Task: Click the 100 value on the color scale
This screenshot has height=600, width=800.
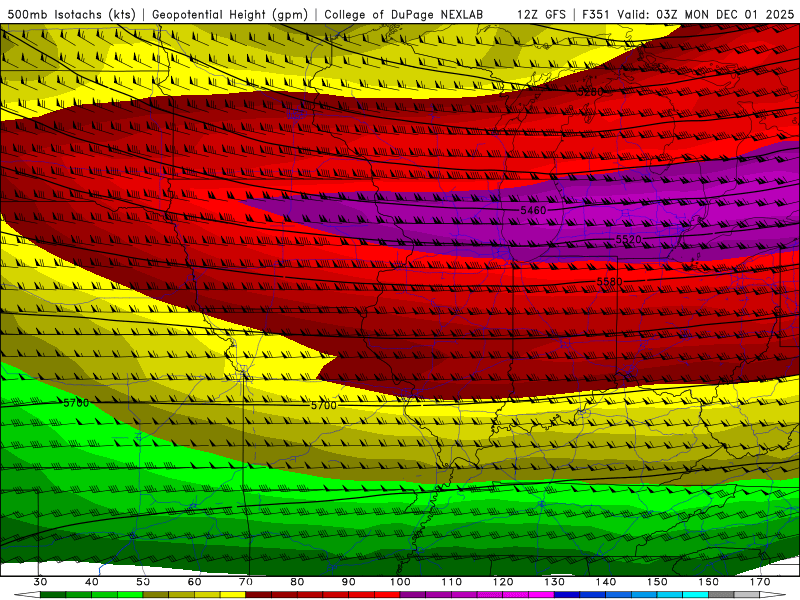Action: pos(400,582)
